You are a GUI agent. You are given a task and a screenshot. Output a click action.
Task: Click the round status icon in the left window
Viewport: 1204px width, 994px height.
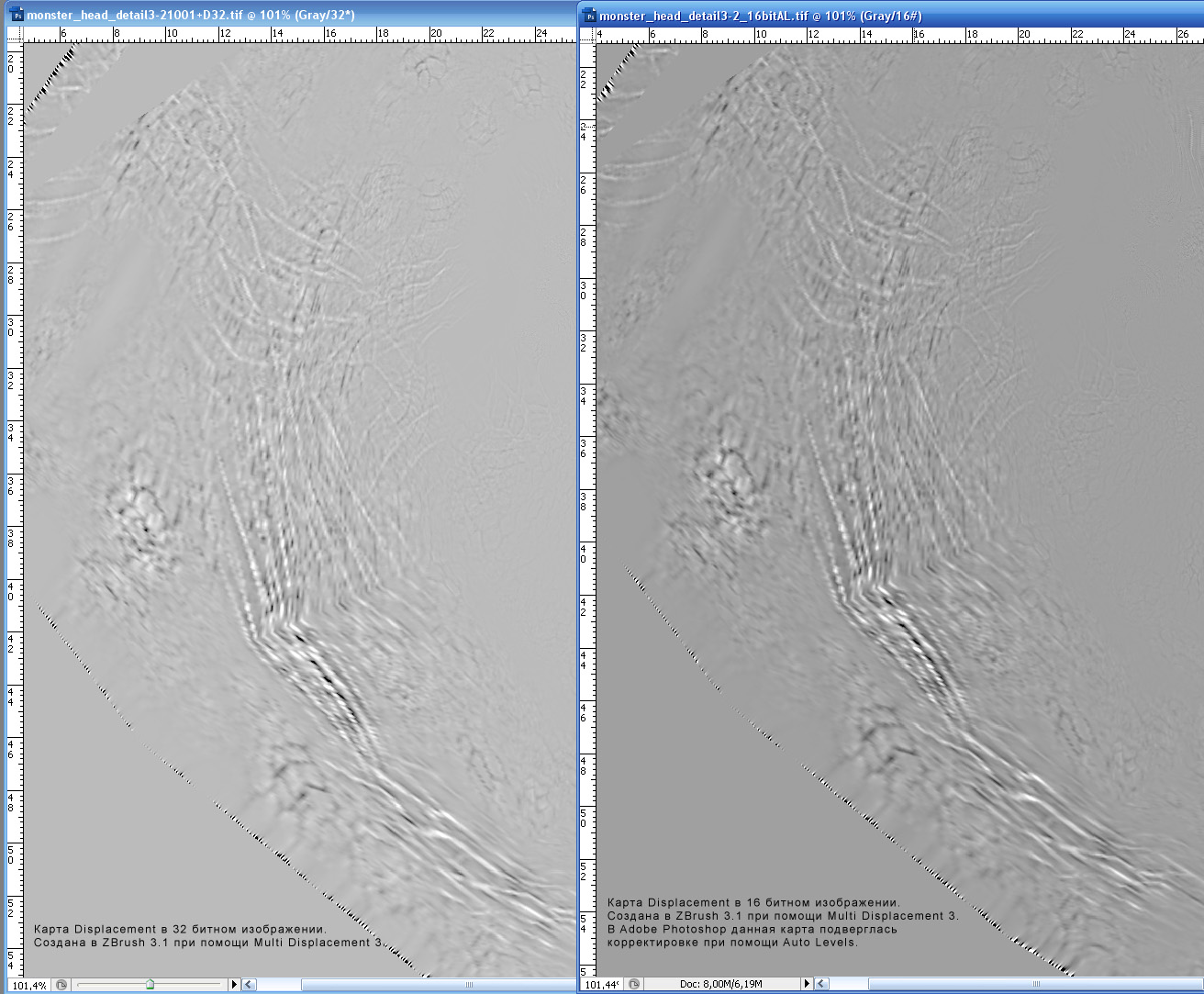61,985
